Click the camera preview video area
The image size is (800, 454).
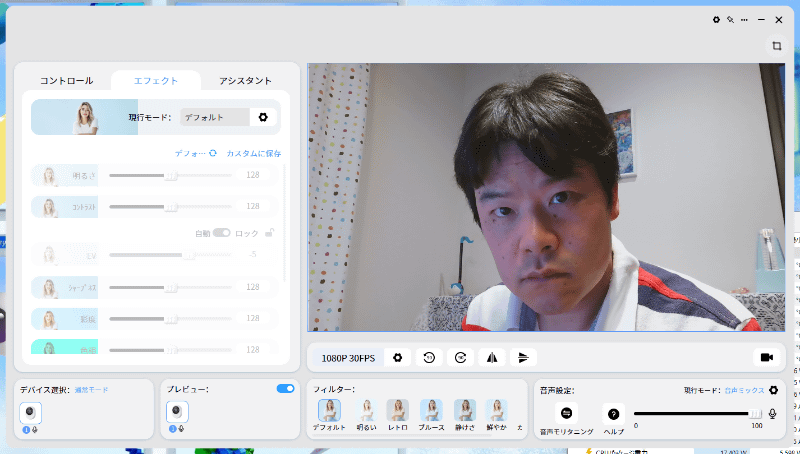click(x=546, y=197)
